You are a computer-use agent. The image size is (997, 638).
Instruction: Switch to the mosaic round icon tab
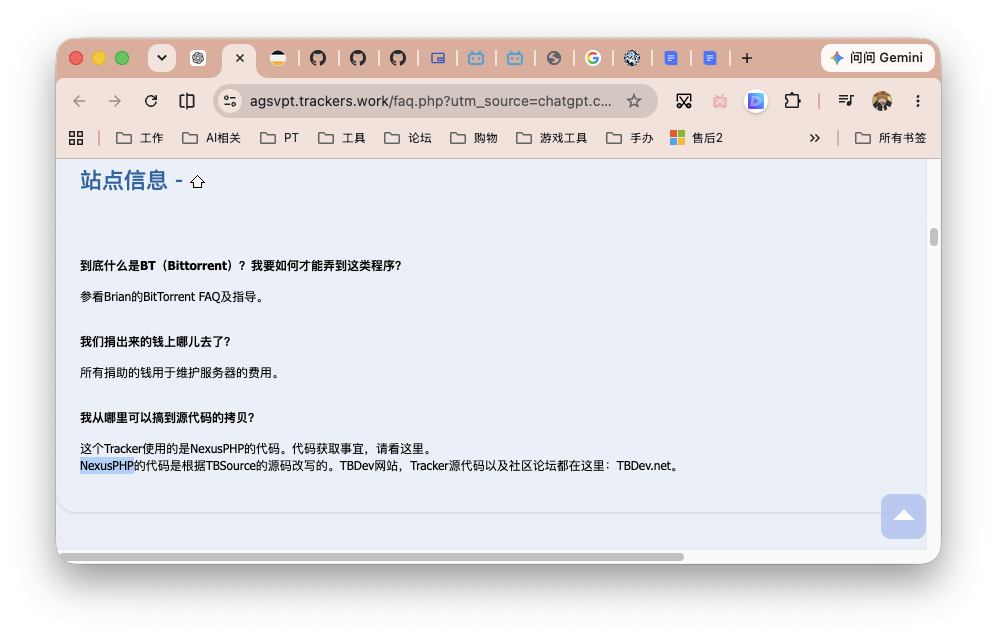(x=632, y=59)
